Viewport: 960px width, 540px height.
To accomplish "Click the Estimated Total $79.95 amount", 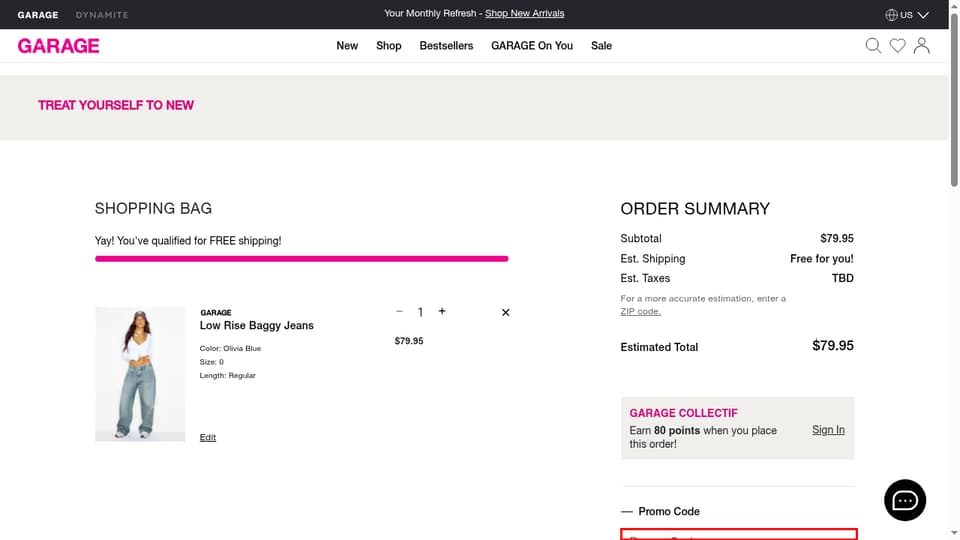I will [833, 345].
